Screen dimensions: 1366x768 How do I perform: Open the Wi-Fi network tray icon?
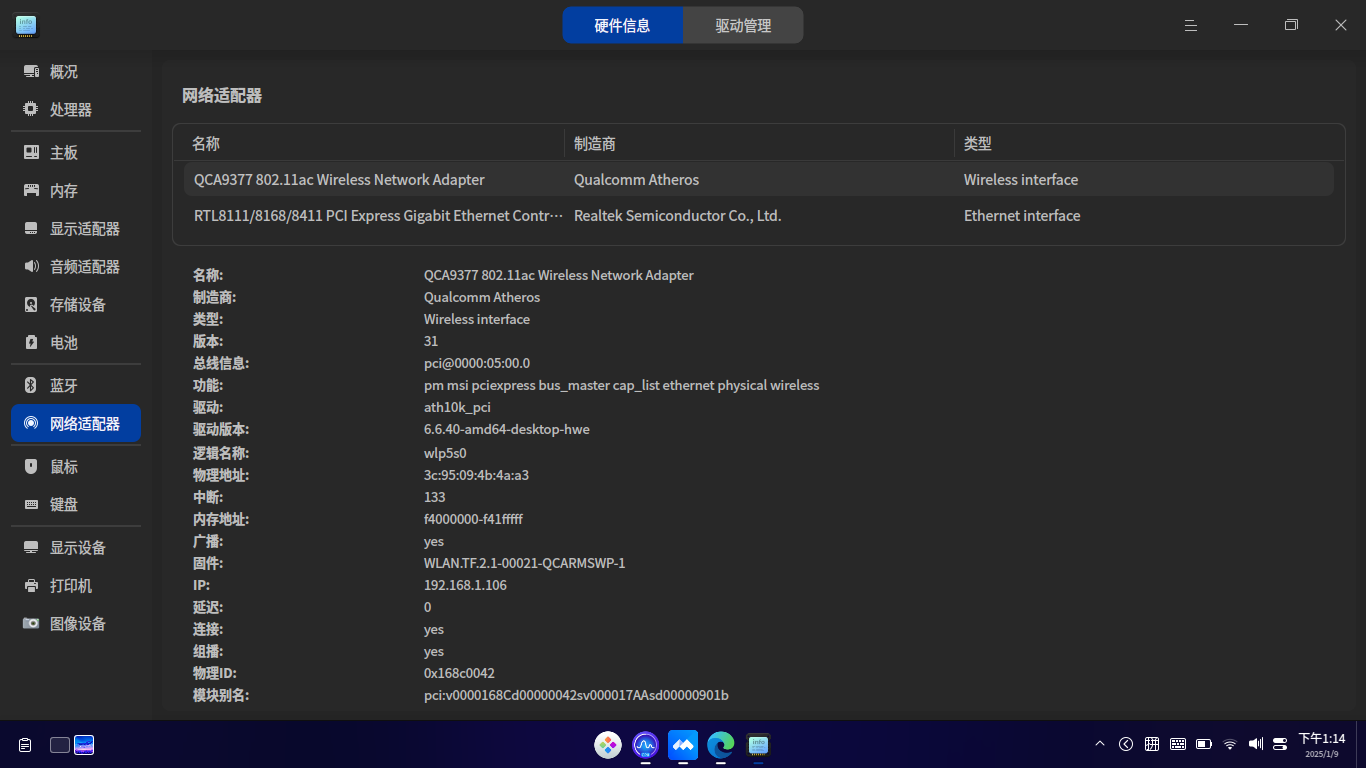[x=1230, y=744]
